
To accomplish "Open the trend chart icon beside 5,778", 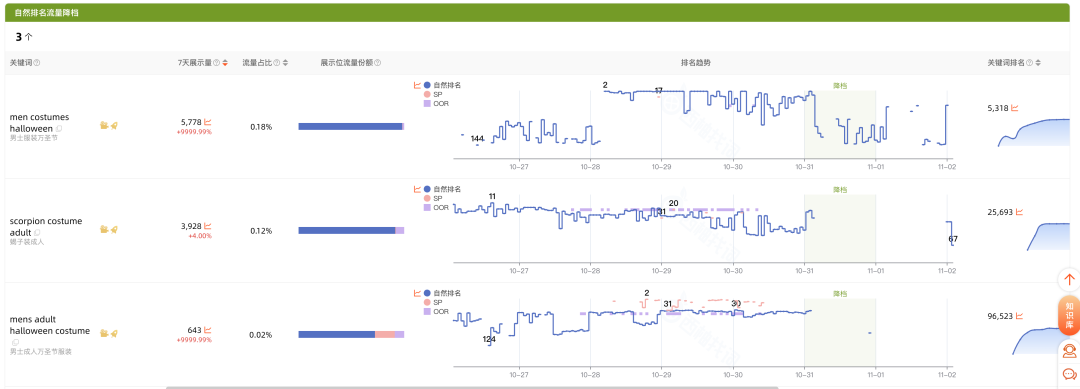I will pyautogui.click(x=207, y=122).
